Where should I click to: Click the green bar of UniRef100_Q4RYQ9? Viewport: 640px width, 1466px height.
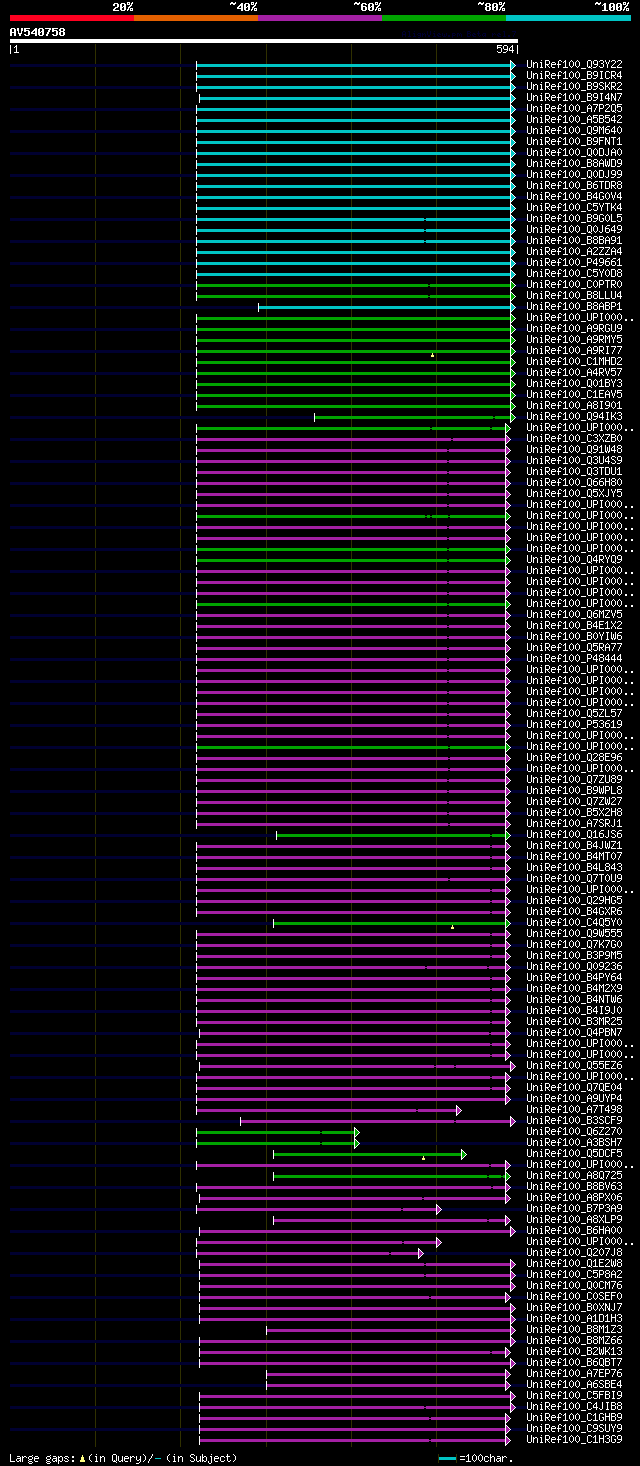pos(351,560)
